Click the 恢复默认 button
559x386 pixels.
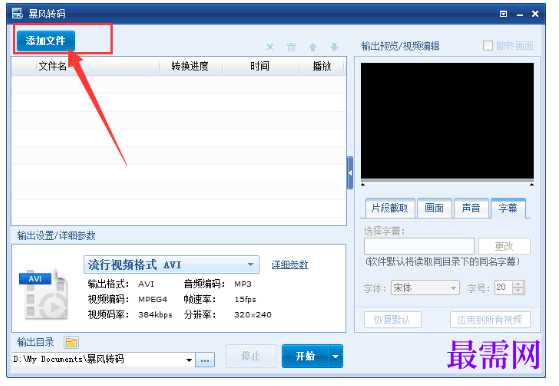pos(393,320)
